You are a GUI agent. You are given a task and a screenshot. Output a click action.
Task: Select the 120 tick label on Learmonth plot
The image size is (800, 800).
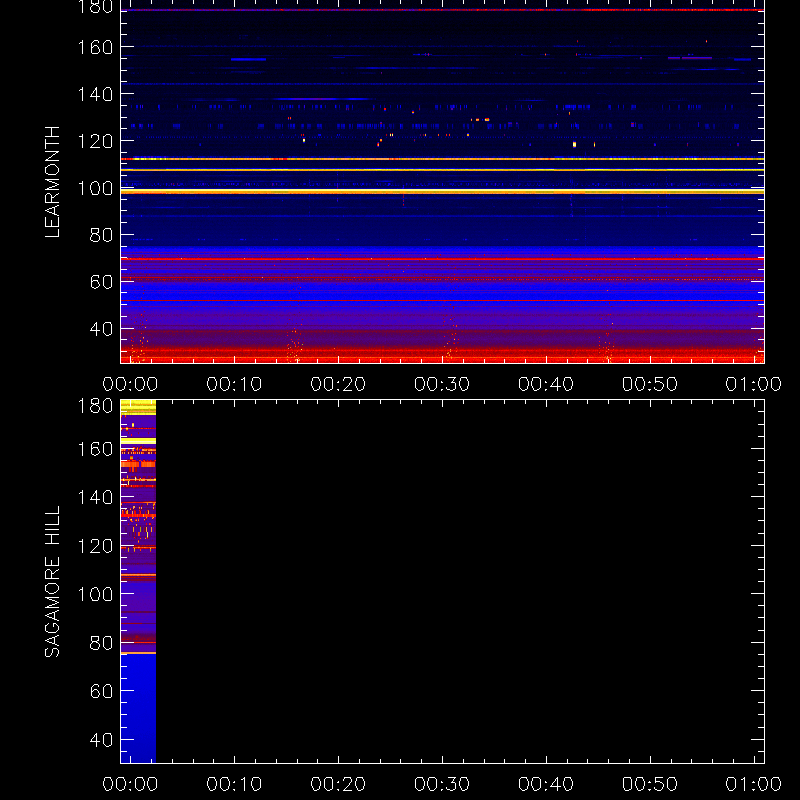[x=95, y=141]
